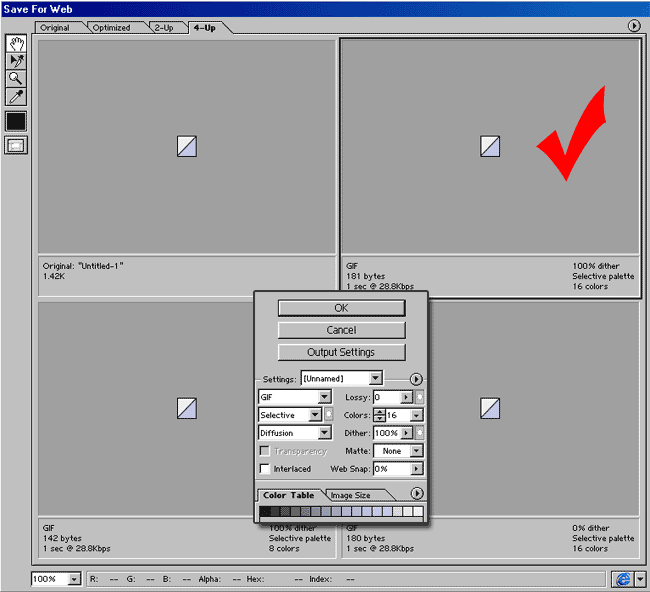Select the Slice Select tool
The height and width of the screenshot is (592, 650).
pos(16,61)
